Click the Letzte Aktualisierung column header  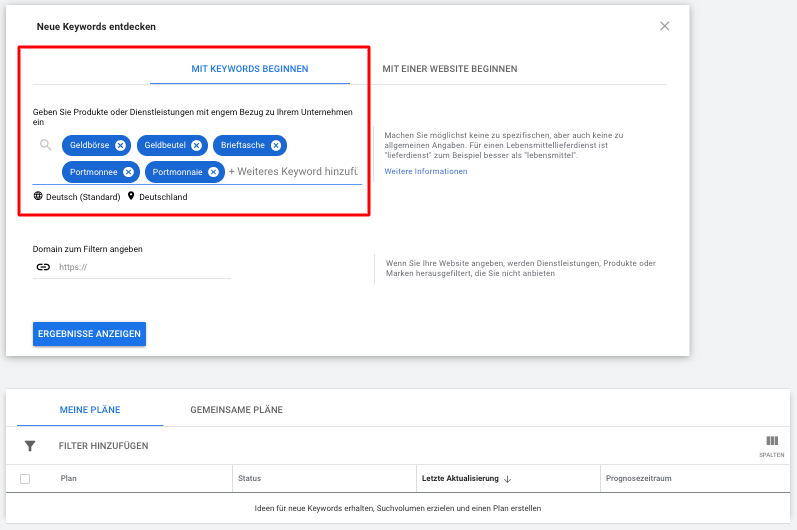pos(460,478)
